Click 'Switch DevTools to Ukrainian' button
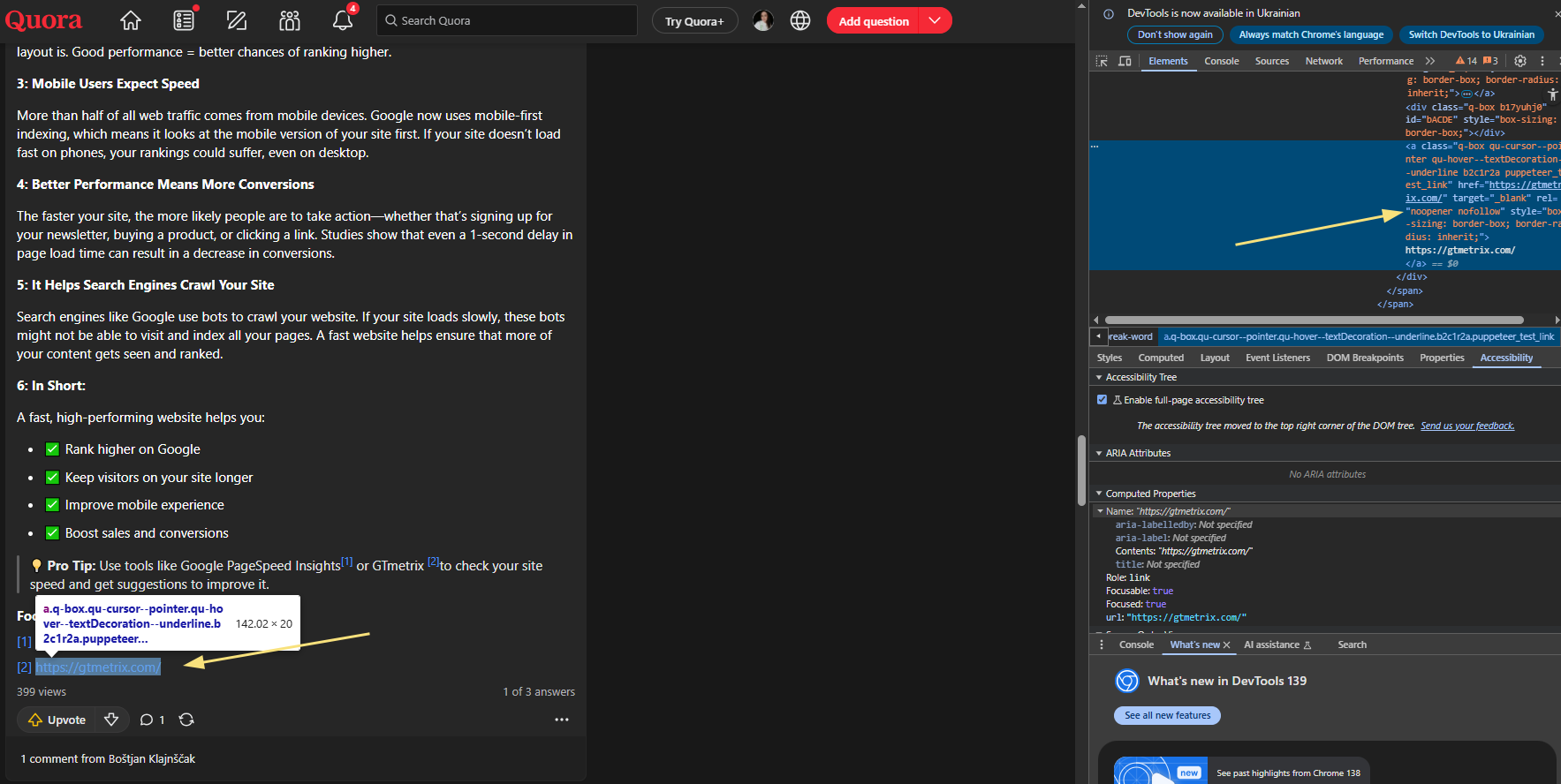This screenshot has height=784, width=1561. click(x=1471, y=34)
